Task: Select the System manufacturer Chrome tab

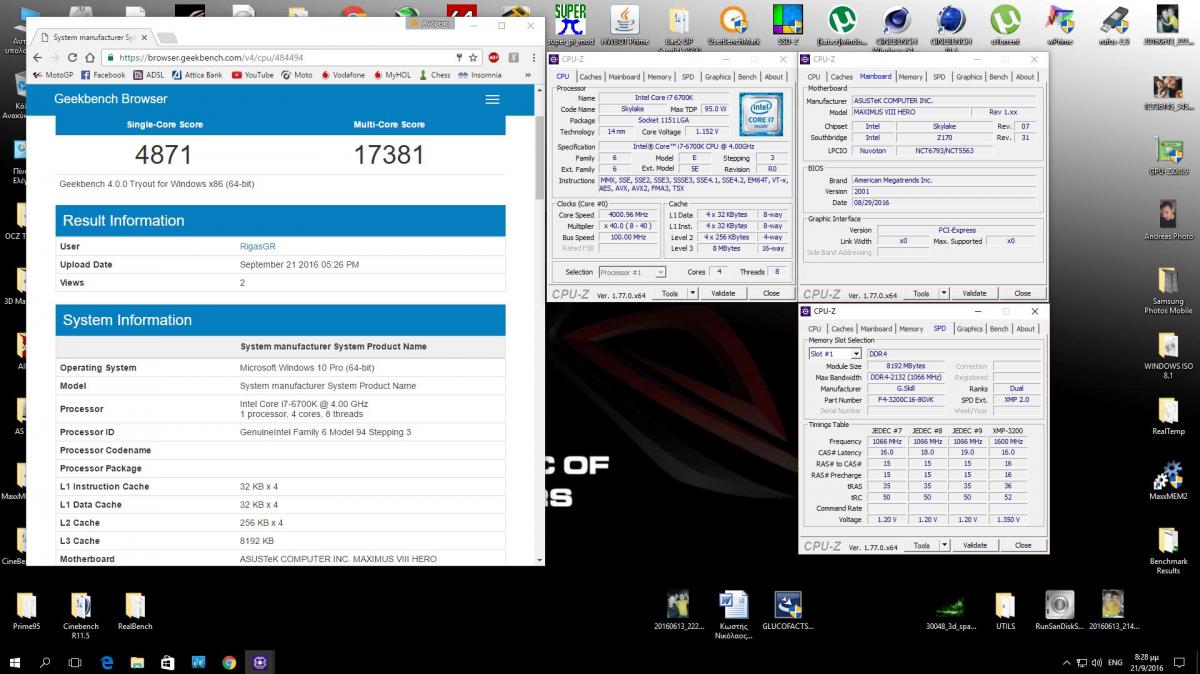Action: 92,38
